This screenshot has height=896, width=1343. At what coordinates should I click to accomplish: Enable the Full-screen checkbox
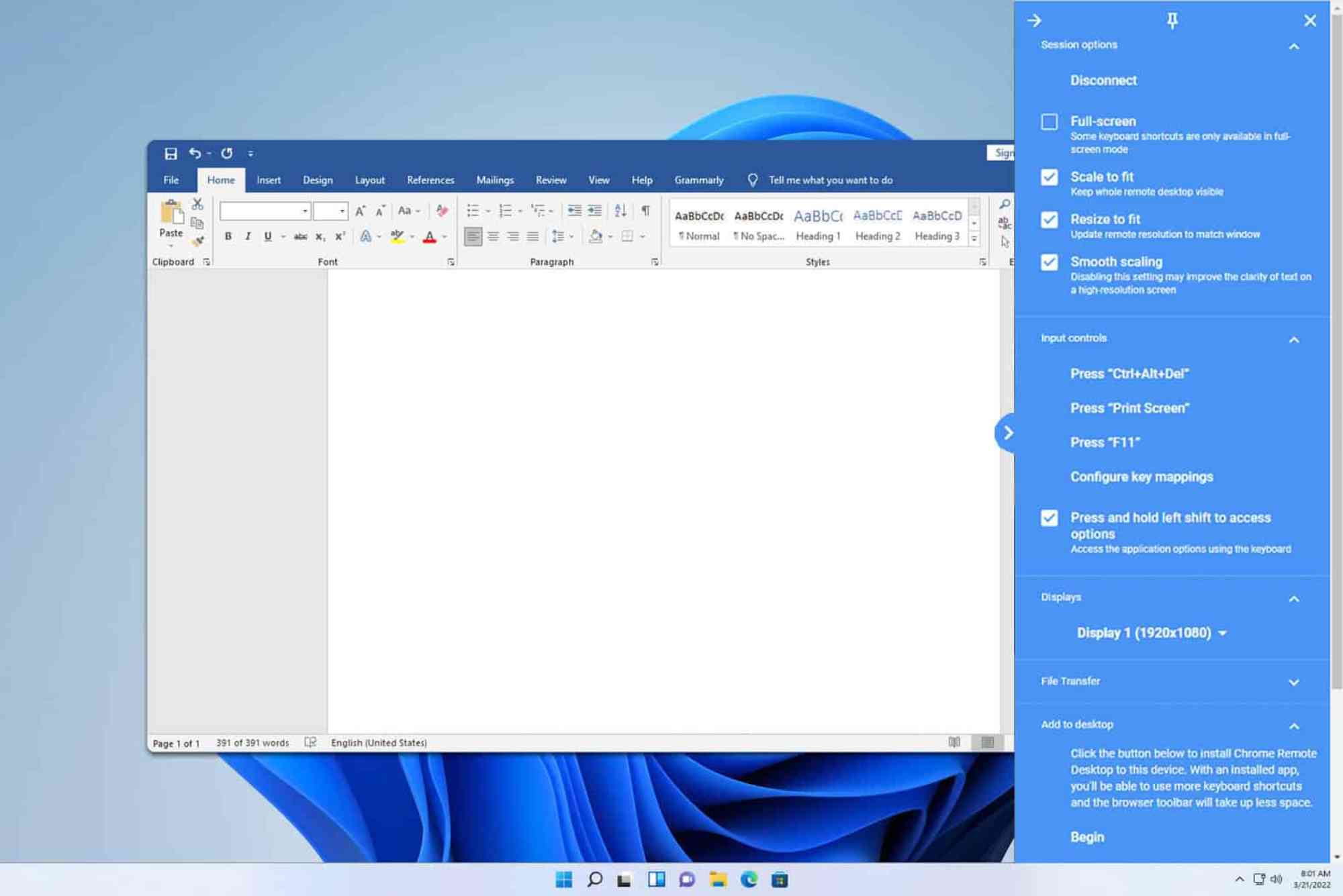pyautogui.click(x=1049, y=121)
